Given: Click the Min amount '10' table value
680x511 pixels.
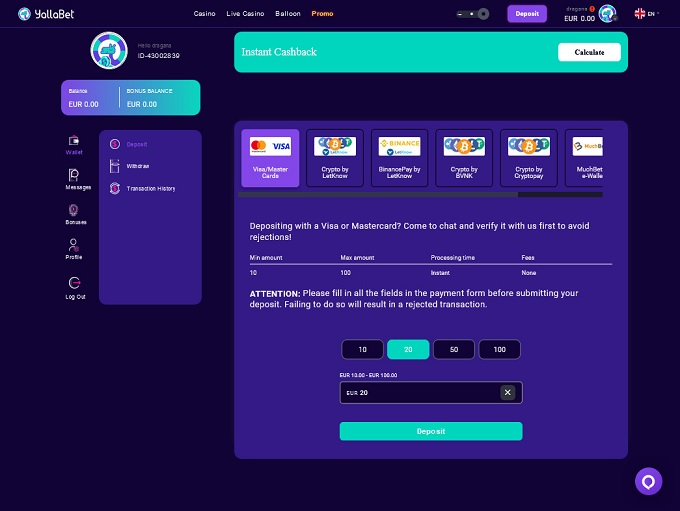Looking at the screenshot, I should [x=253, y=273].
